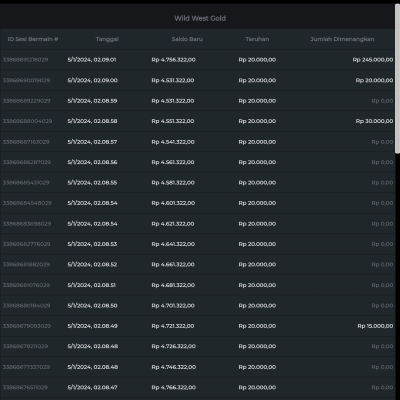Click the Saldo Baru column header

[187, 39]
